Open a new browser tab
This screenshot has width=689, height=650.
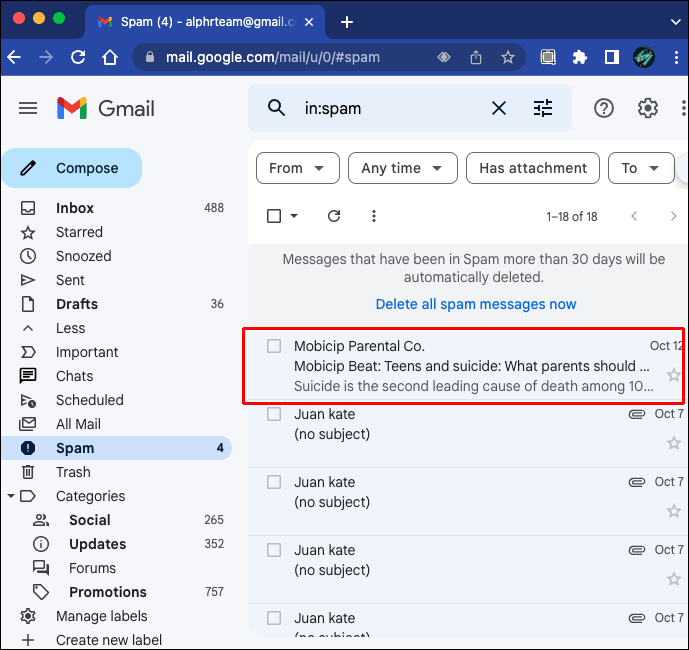[347, 22]
